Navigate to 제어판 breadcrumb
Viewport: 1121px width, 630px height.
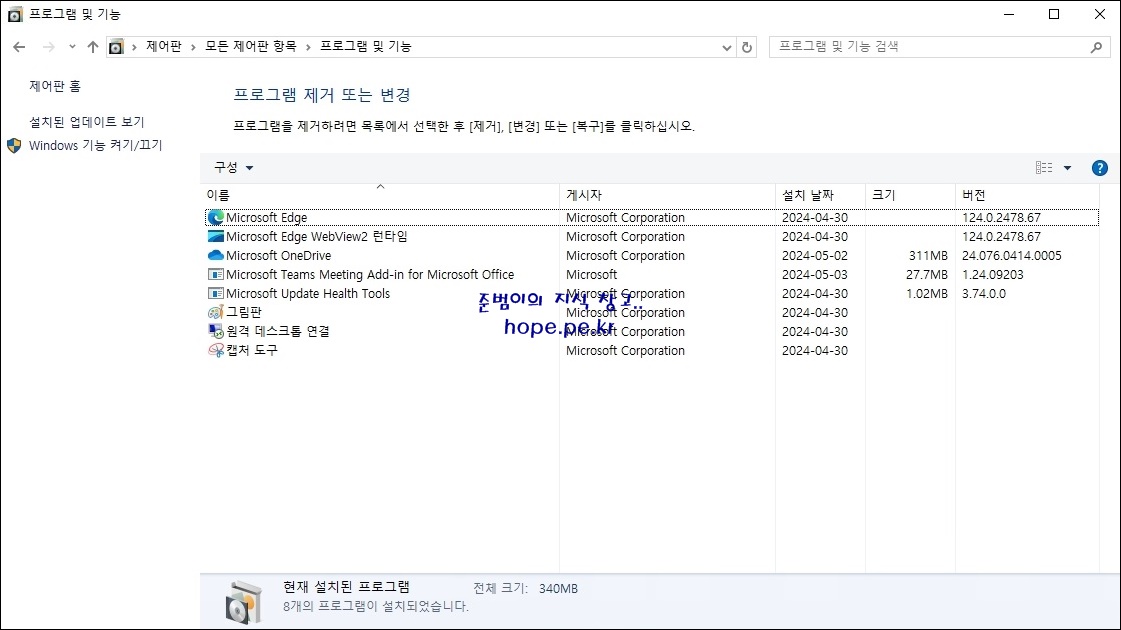coord(164,46)
